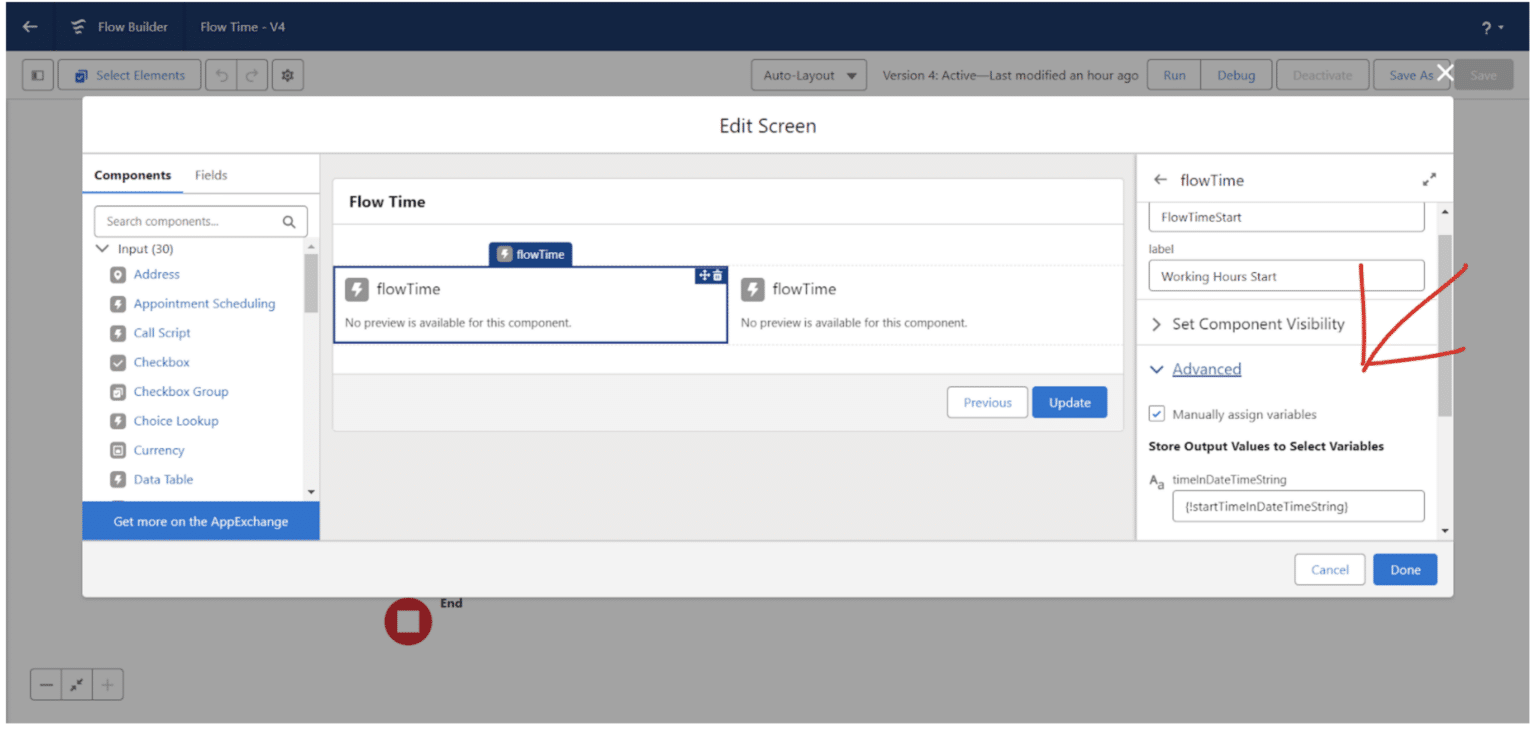1536x729 pixels.
Task: Select the Components tab
Action: point(132,175)
